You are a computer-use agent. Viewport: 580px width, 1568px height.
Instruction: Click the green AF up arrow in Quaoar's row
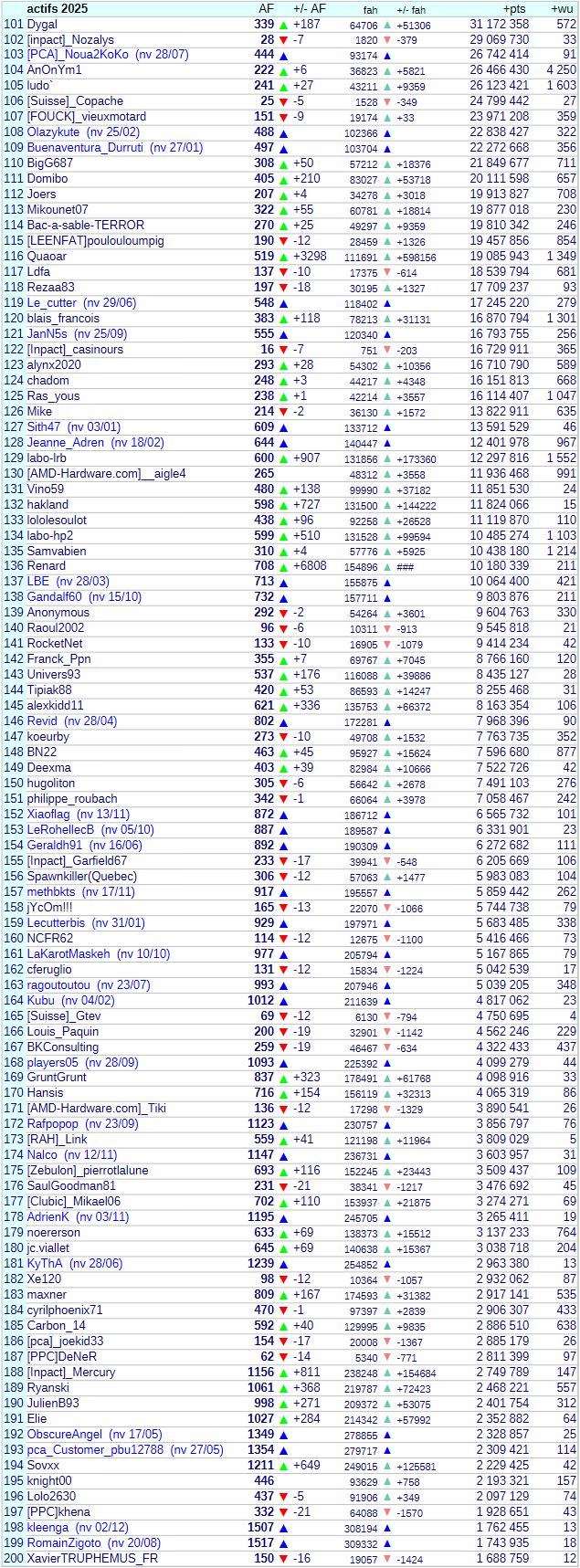coord(283,257)
